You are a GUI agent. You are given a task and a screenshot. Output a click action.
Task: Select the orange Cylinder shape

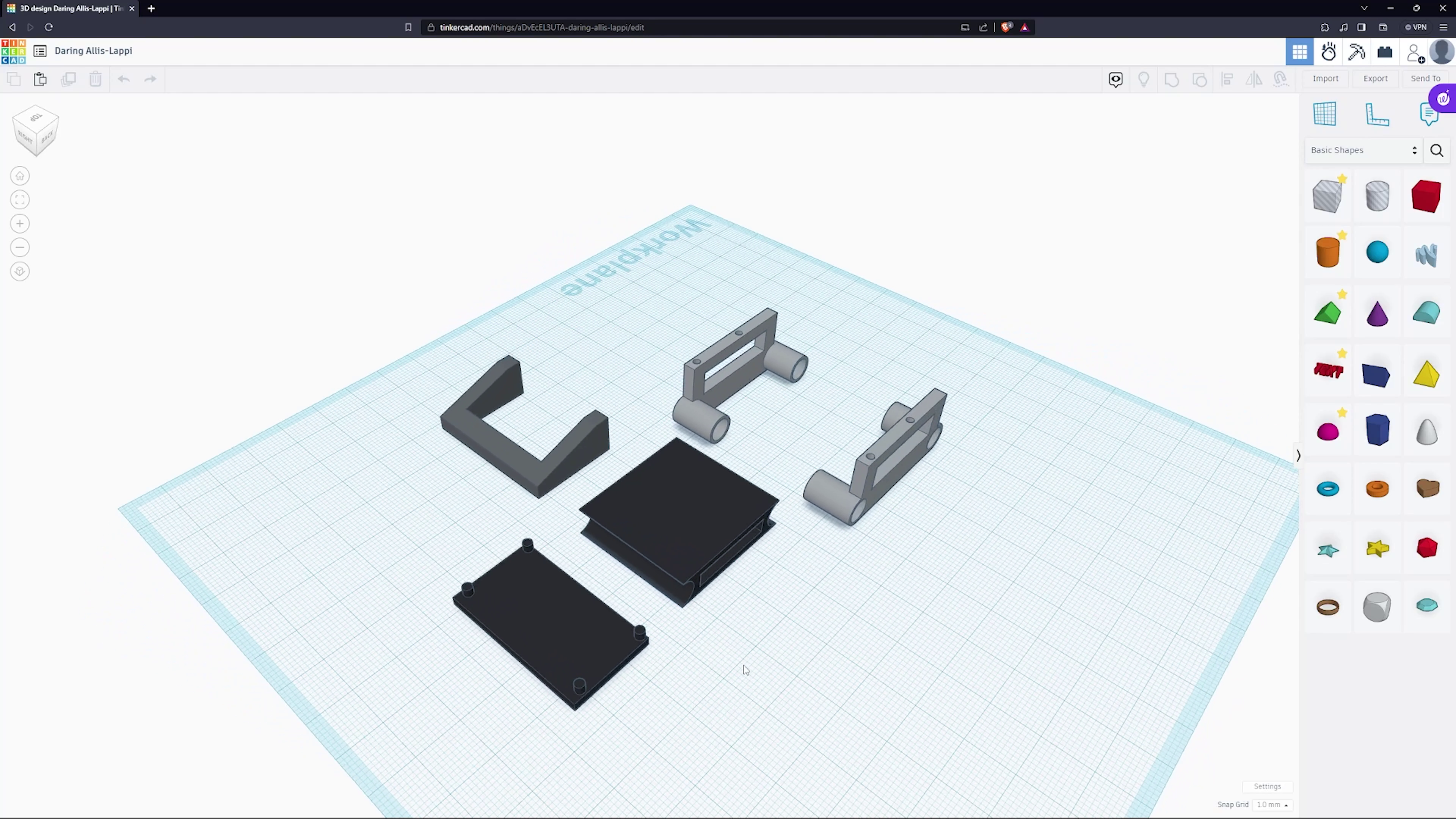click(x=1328, y=252)
